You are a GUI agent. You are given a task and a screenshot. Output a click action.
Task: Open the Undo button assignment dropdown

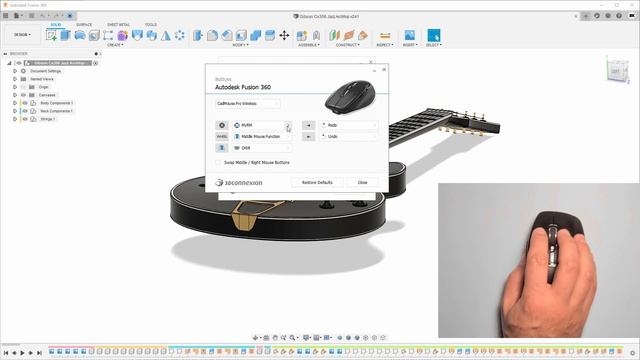pos(348,136)
